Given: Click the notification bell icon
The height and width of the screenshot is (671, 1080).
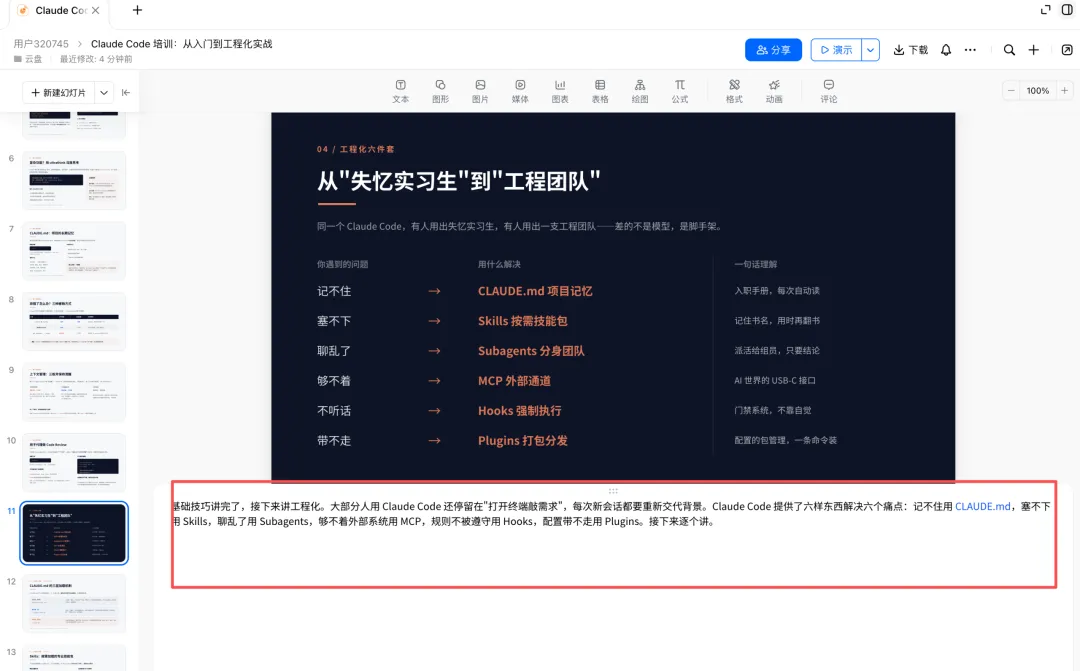Looking at the screenshot, I should coord(946,50).
